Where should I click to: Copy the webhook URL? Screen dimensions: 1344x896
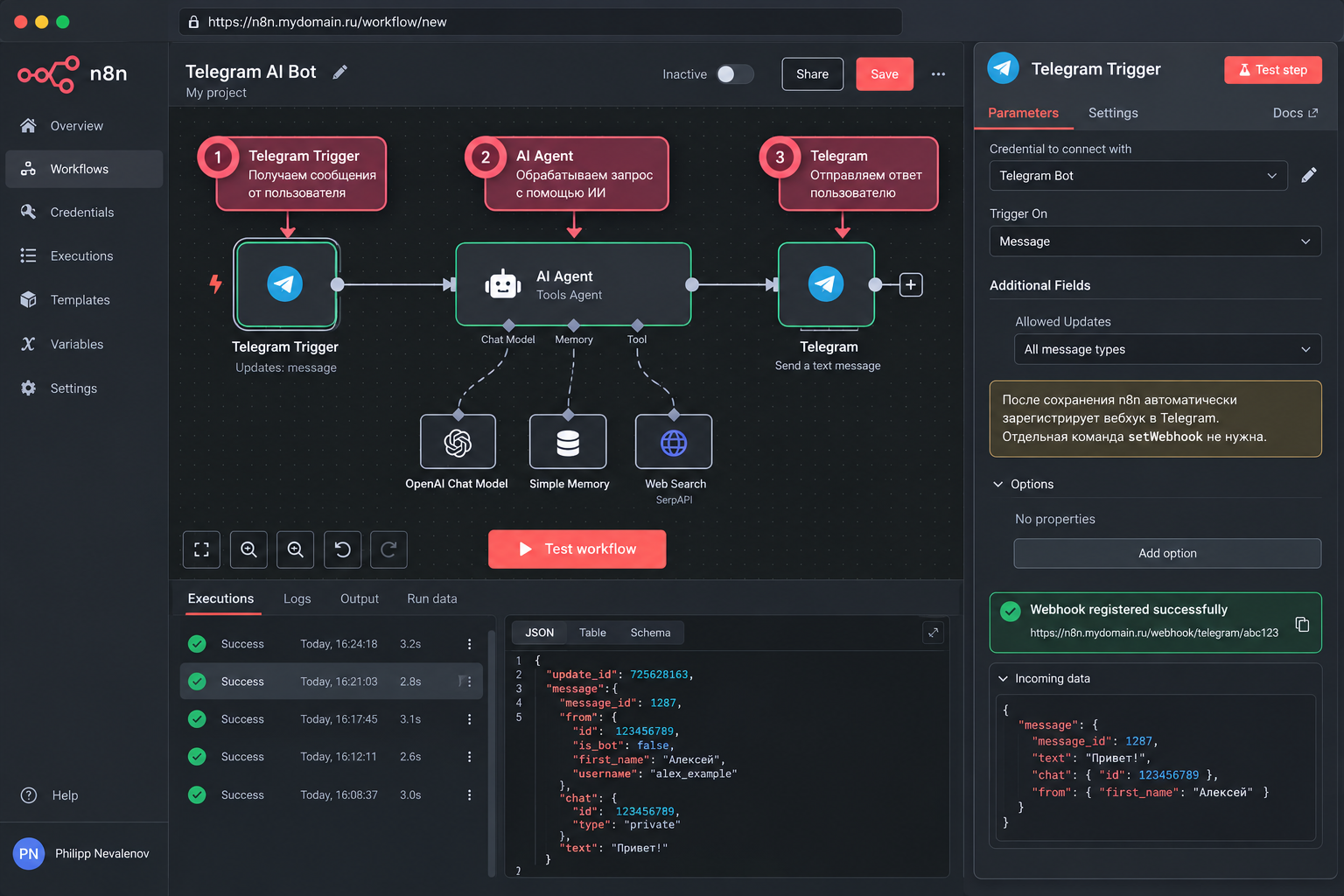pos(1302,624)
